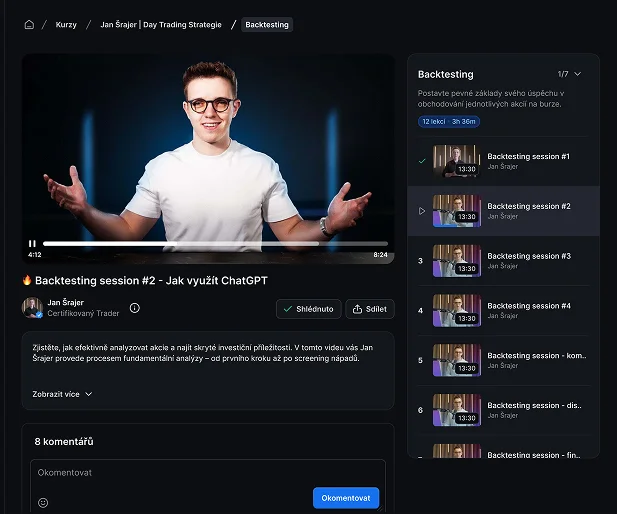Open thumbnail of 'Backtesting session - kom..'

coord(457,360)
